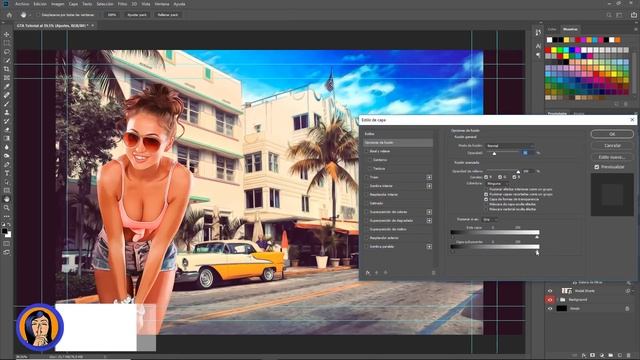Click trash icon at bottom of styles list
Screen dimensions: 640x360
pos(433,273)
